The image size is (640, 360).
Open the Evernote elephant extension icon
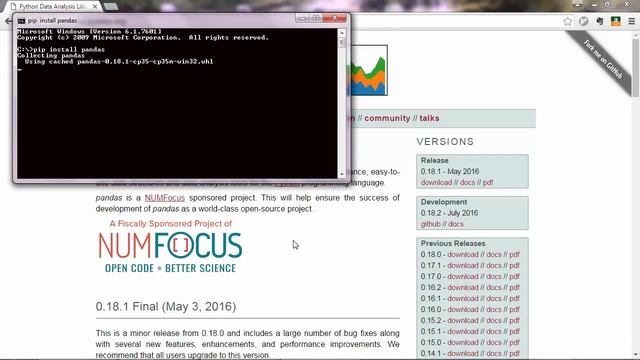coord(600,21)
